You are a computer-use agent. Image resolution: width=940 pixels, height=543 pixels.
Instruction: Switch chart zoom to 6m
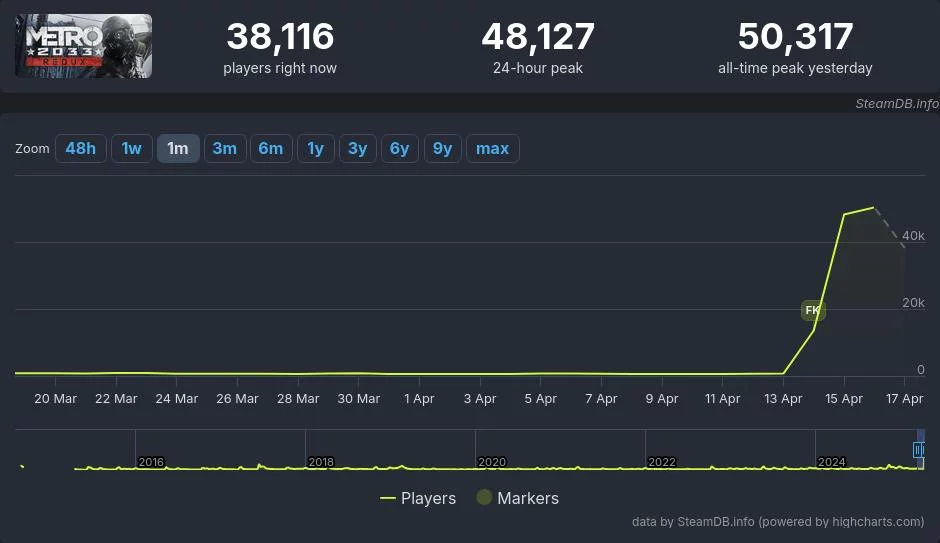[270, 149]
